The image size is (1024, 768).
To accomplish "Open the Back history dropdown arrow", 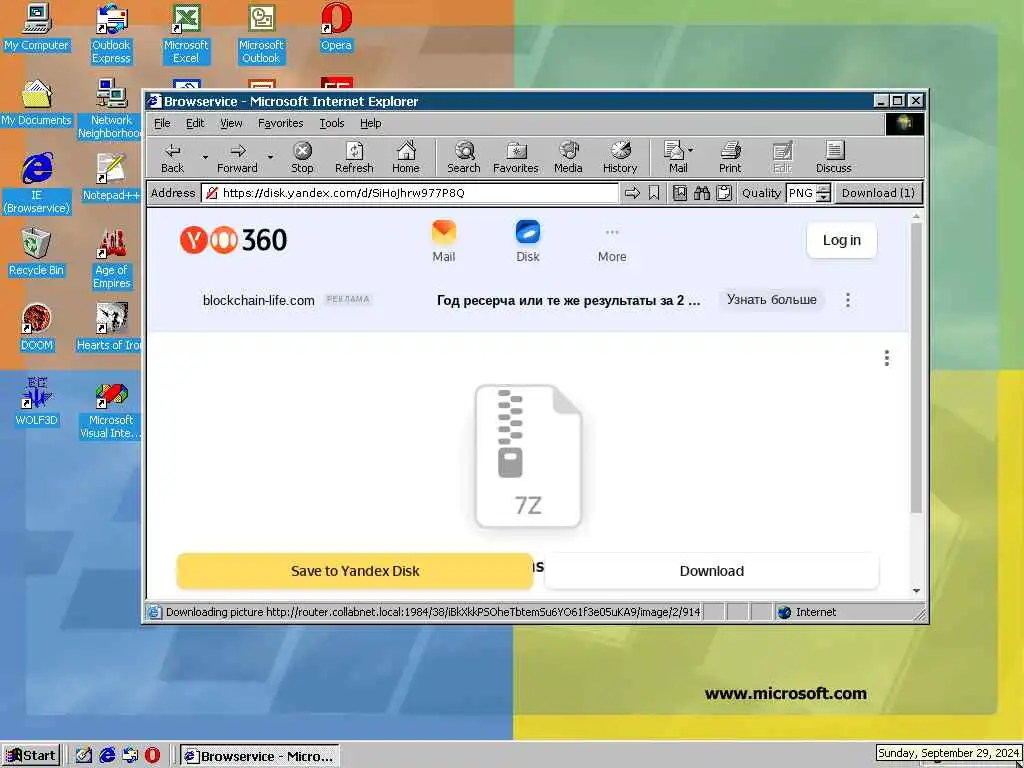I will (x=204, y=157).
